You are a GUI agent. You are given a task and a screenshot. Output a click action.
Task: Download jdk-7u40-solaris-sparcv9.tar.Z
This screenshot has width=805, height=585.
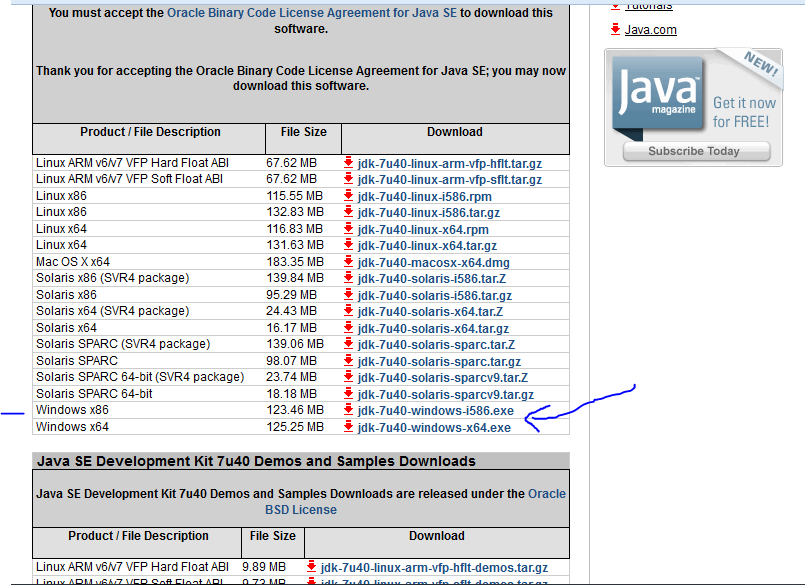(x=443, y=378)
